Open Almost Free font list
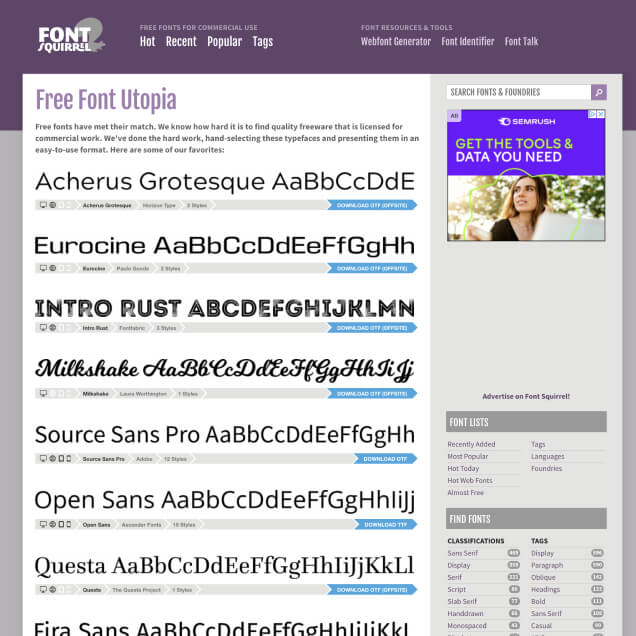This screenshot has height=636, width=636. (x=466, y=492)
